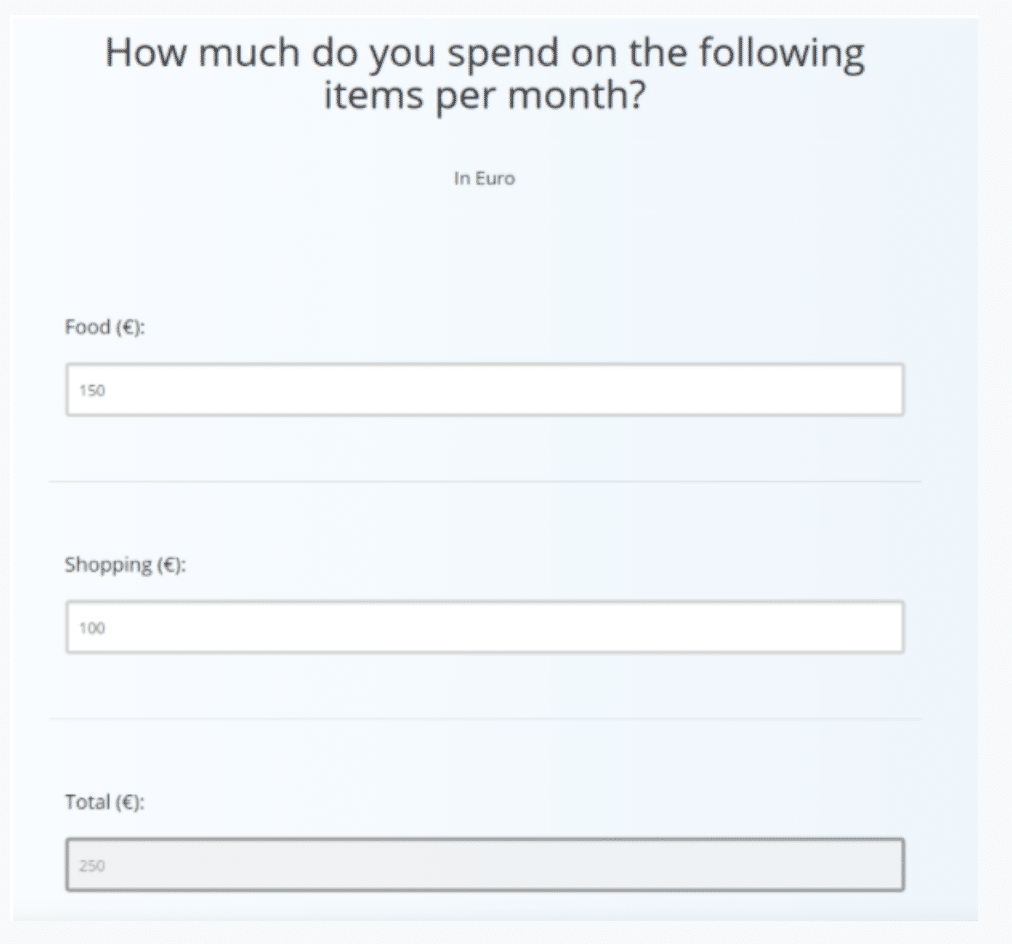1012x944 pixels.
Task: Click the "Shopping (€):" label
Action: pyautogui.click(x=126, y=565)
